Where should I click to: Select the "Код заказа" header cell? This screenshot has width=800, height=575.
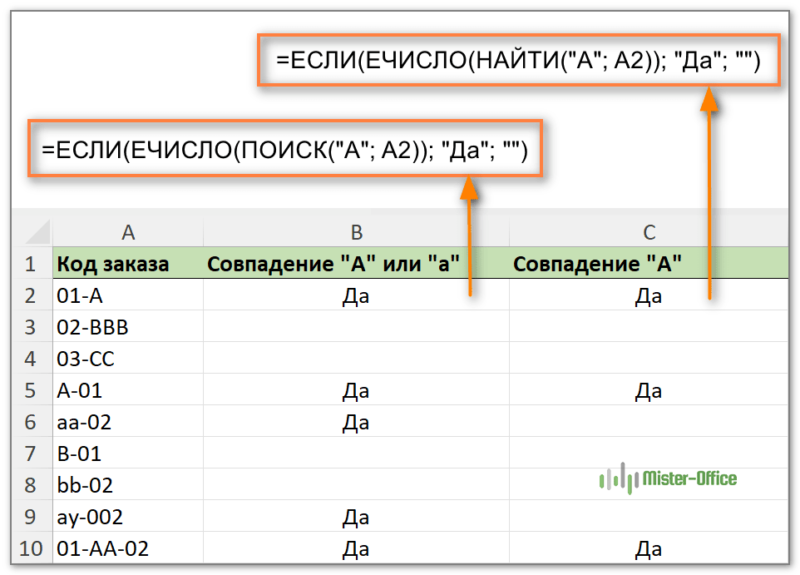point(128,265)
